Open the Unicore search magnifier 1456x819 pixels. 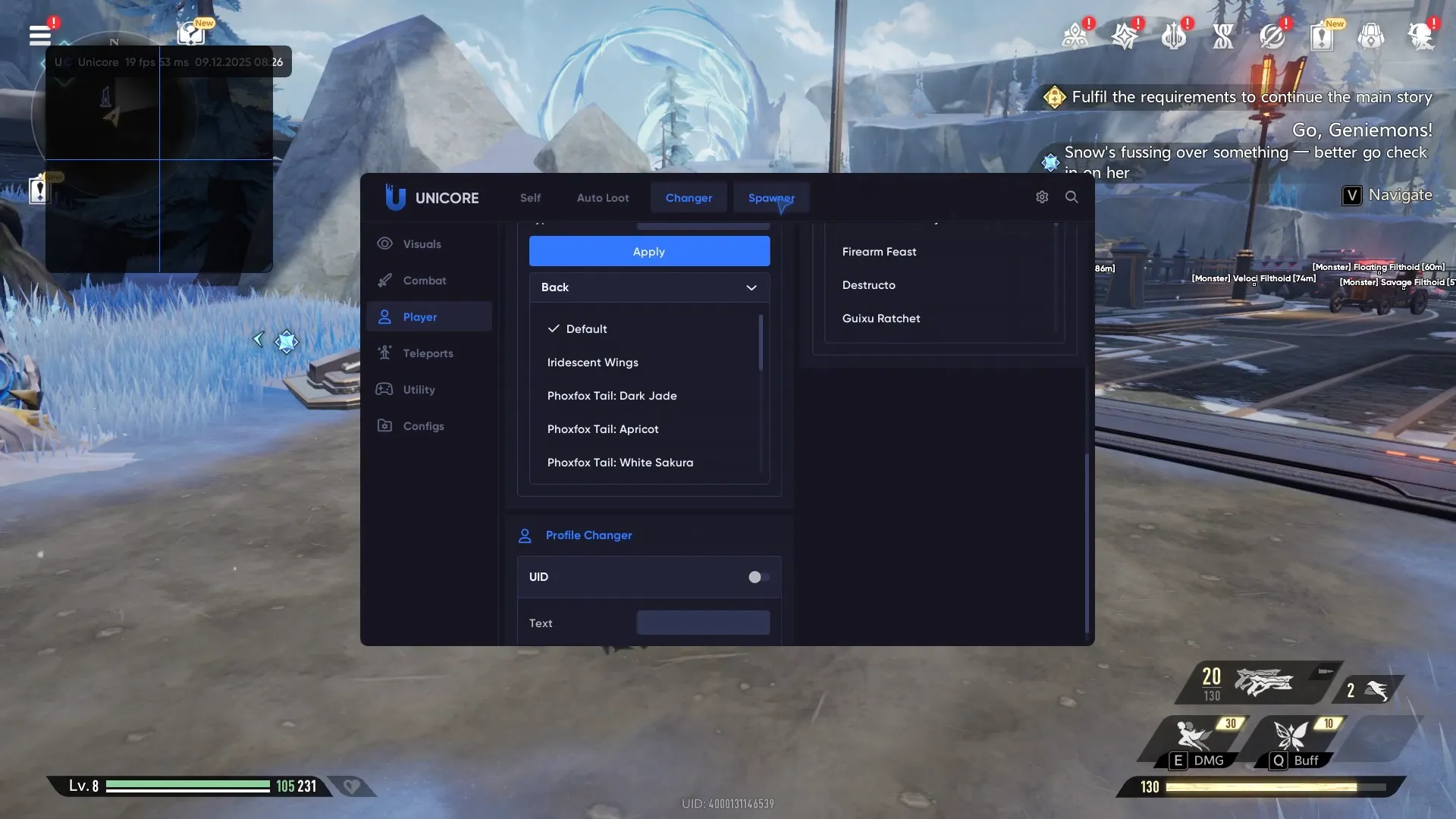coord(1072,196)
